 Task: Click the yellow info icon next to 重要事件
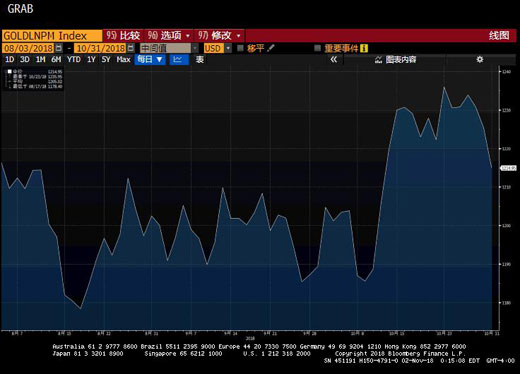tap(364, 49)
